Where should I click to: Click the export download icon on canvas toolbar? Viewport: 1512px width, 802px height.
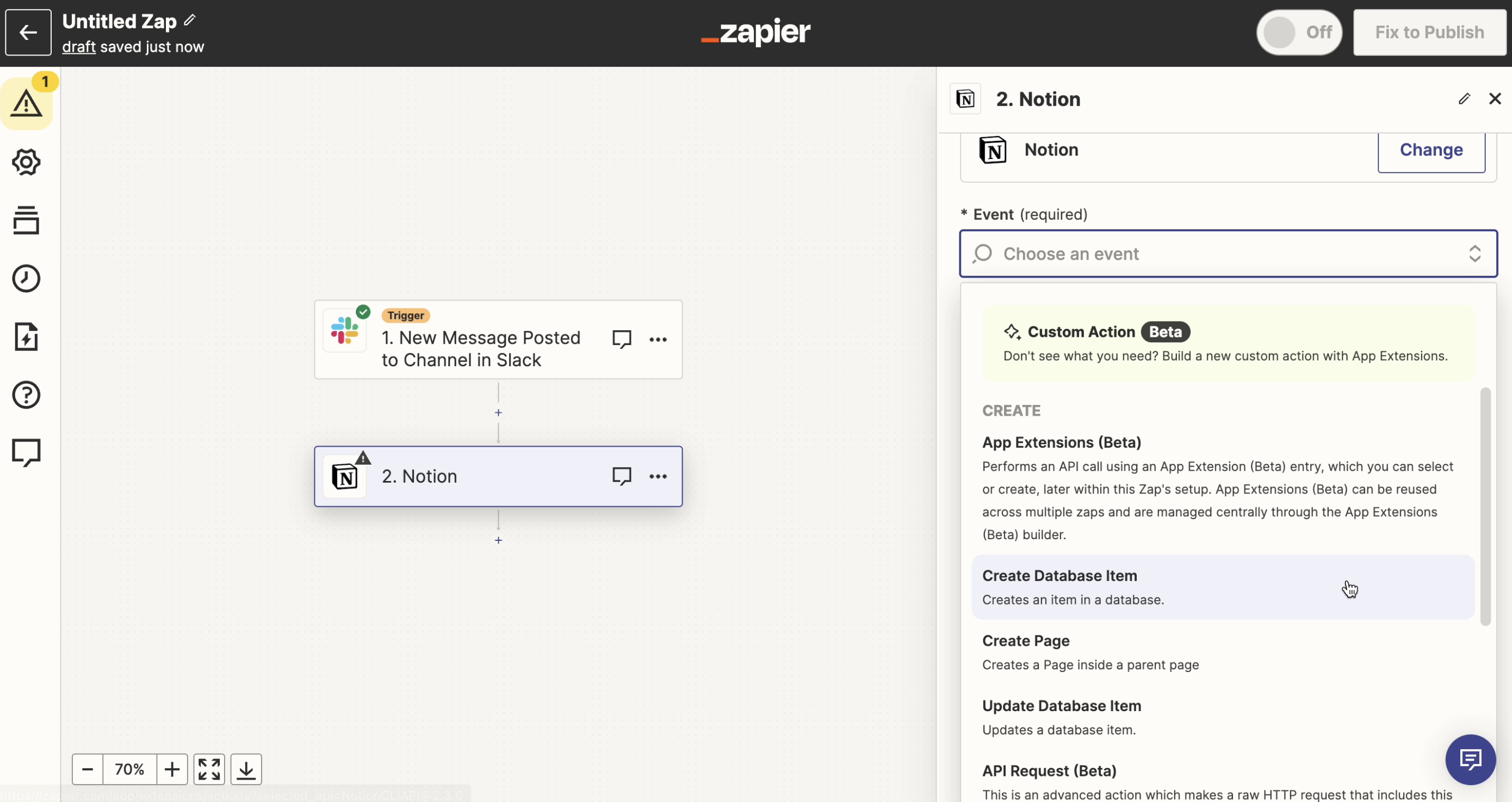coord(246,769)
